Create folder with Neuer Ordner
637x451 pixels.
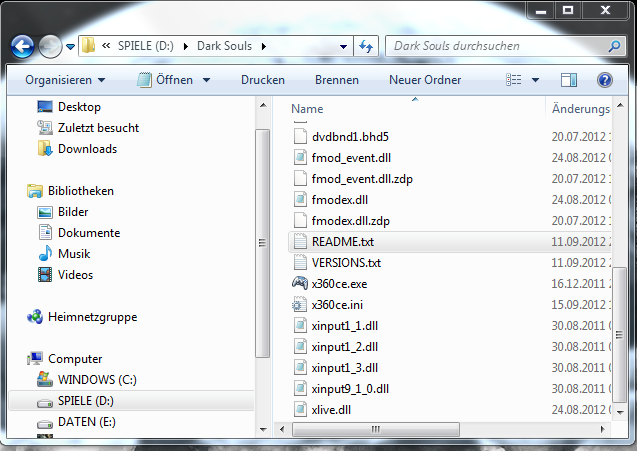tap(425, 80)
